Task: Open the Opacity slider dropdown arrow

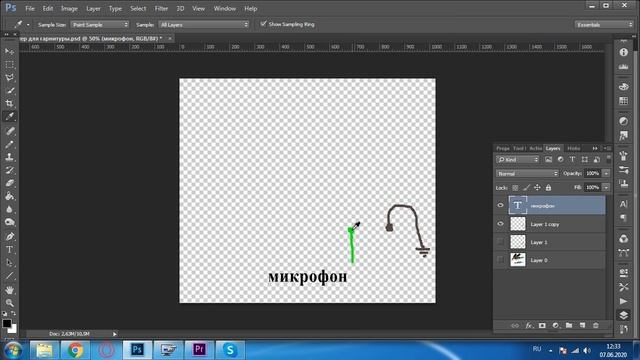Action: 607,173
